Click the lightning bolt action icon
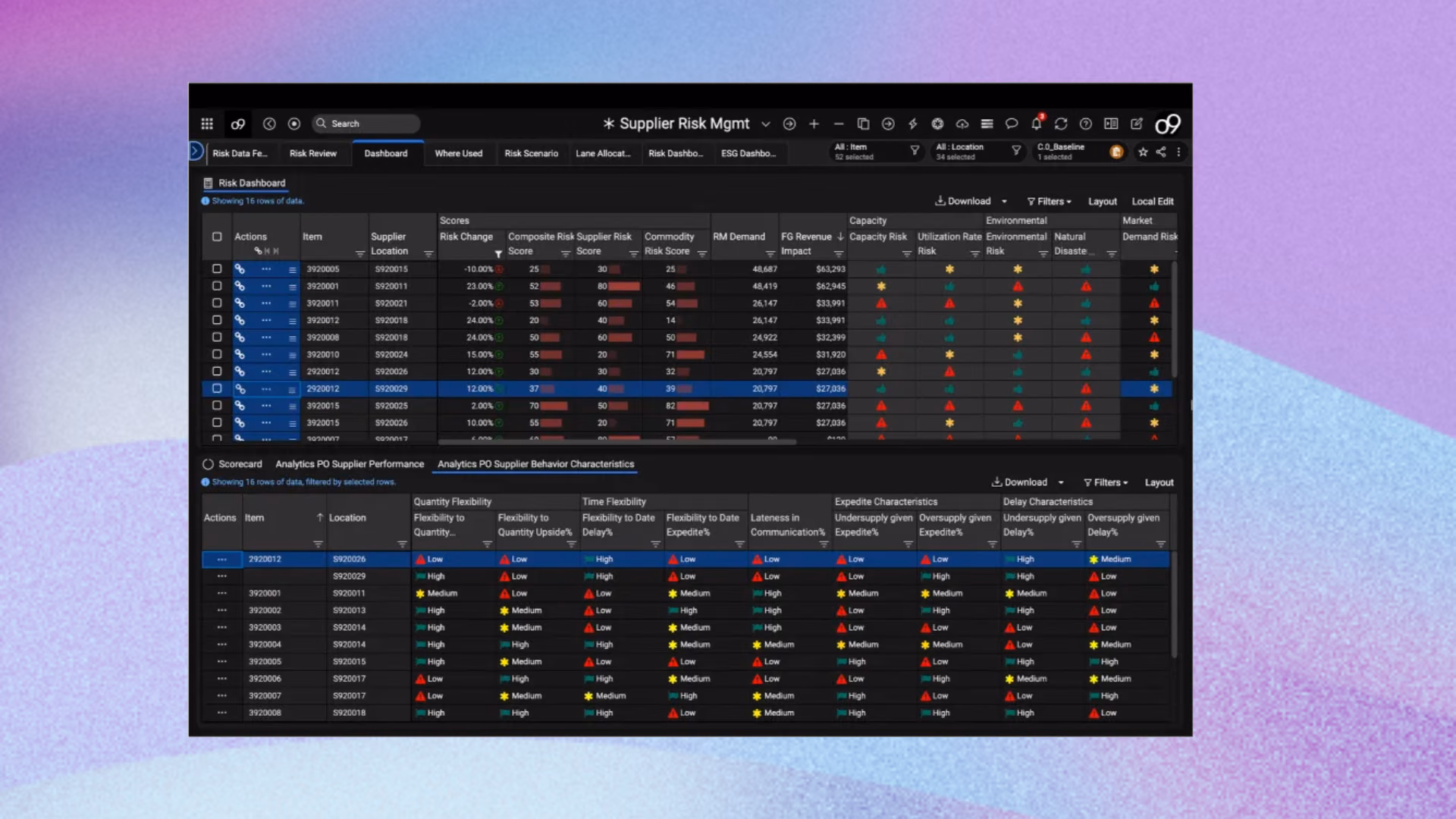This screenshot has height=819, width=1456. [913, 124]
